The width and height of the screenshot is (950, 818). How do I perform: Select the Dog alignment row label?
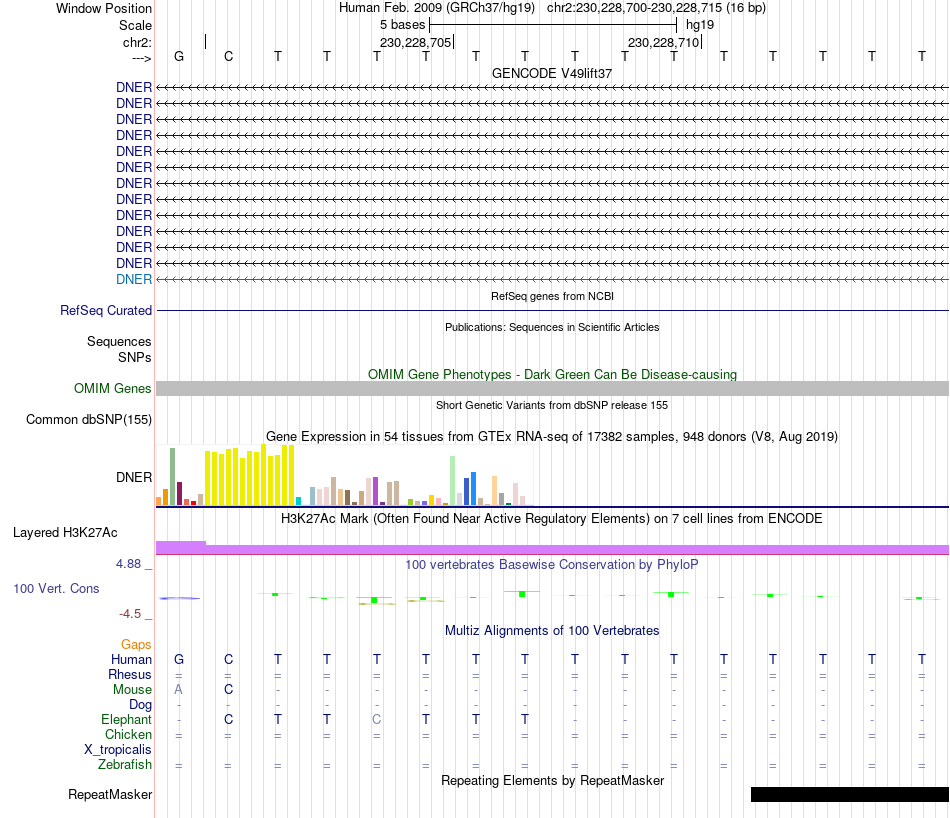click(x=140, y=705)
